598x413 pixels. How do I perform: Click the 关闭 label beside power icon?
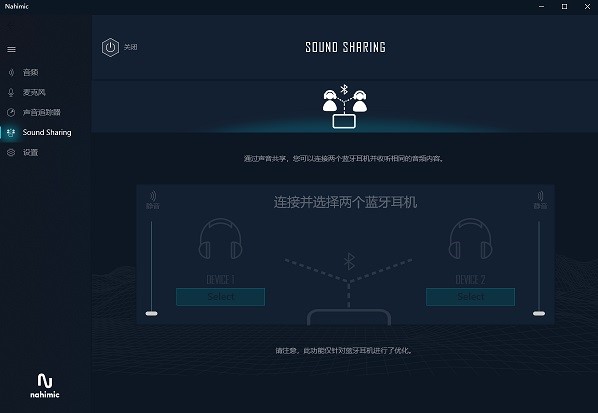click(x=130, y=47)
